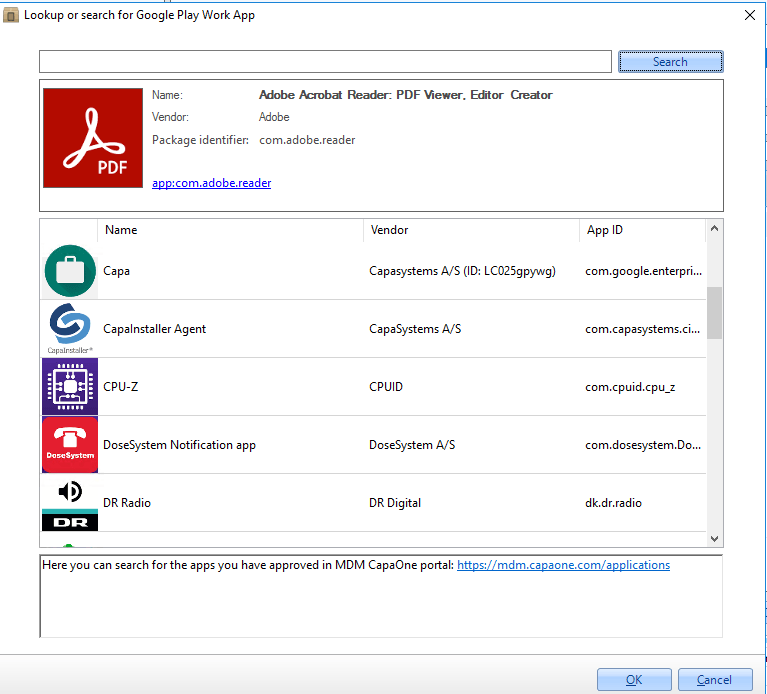Click the dk.dr.radio App ID
Viewport: 767px width, 694px height.
click(x=613, y=503)
